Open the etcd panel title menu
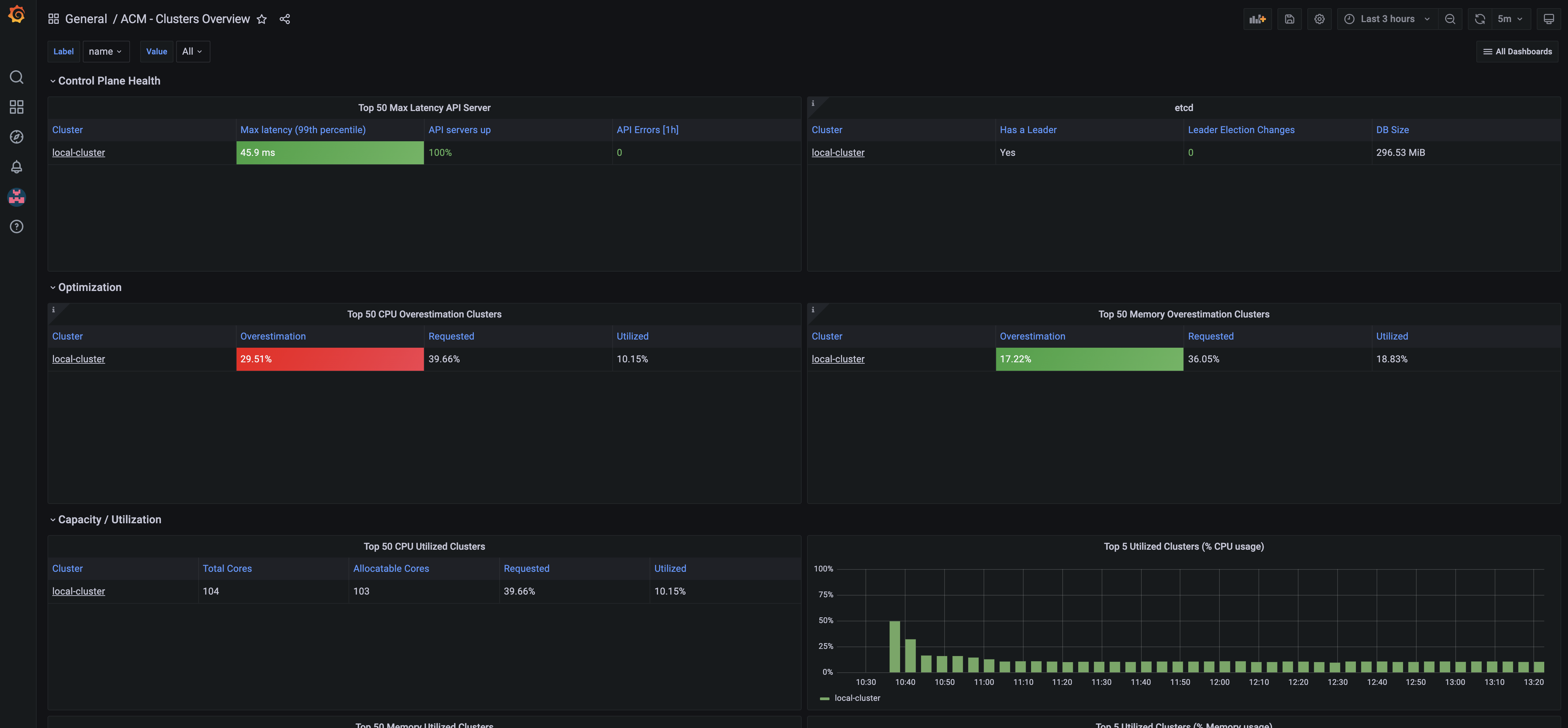The image size is (1568, 728). click(x=1183, y=107)
